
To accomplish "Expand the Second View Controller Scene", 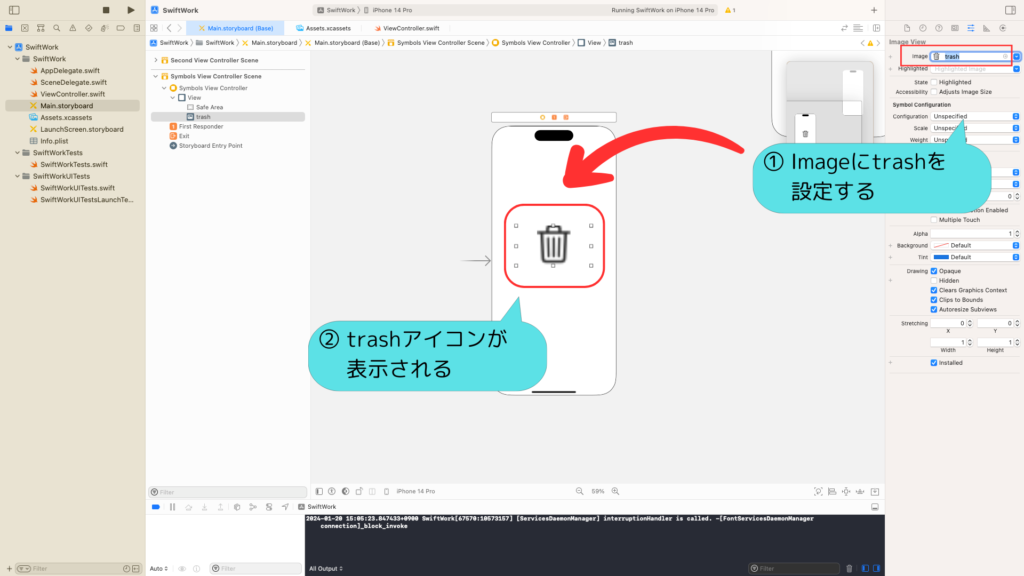I will point(155,60).
